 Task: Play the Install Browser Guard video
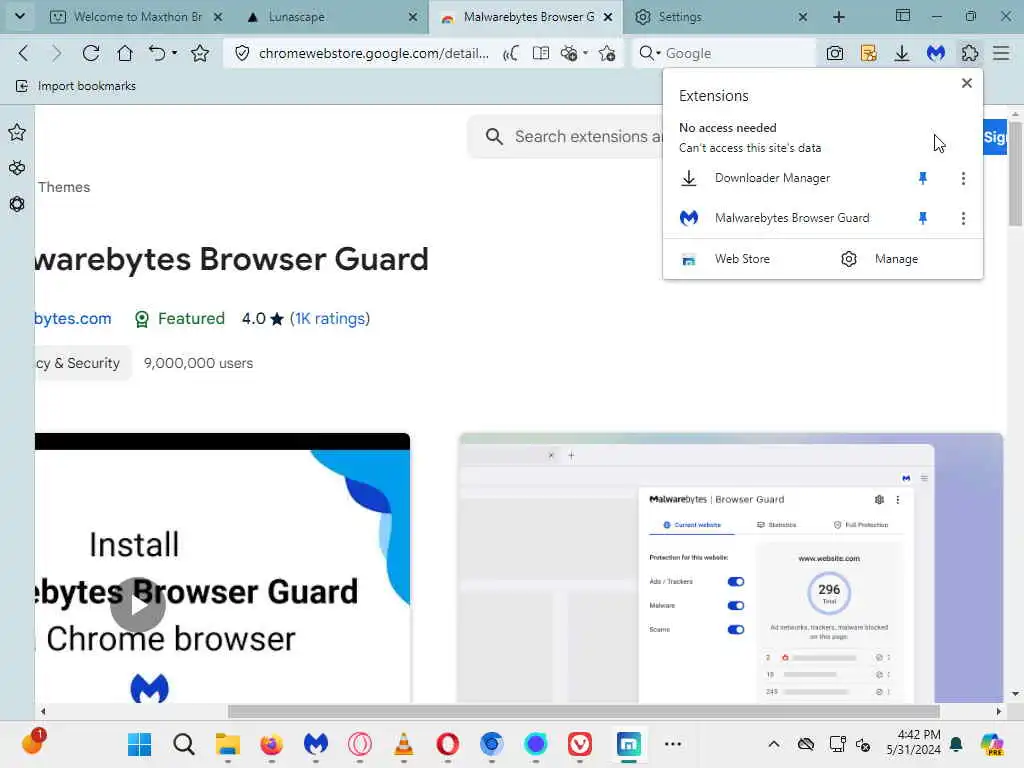pyautogui.click(x=137, y=605)
